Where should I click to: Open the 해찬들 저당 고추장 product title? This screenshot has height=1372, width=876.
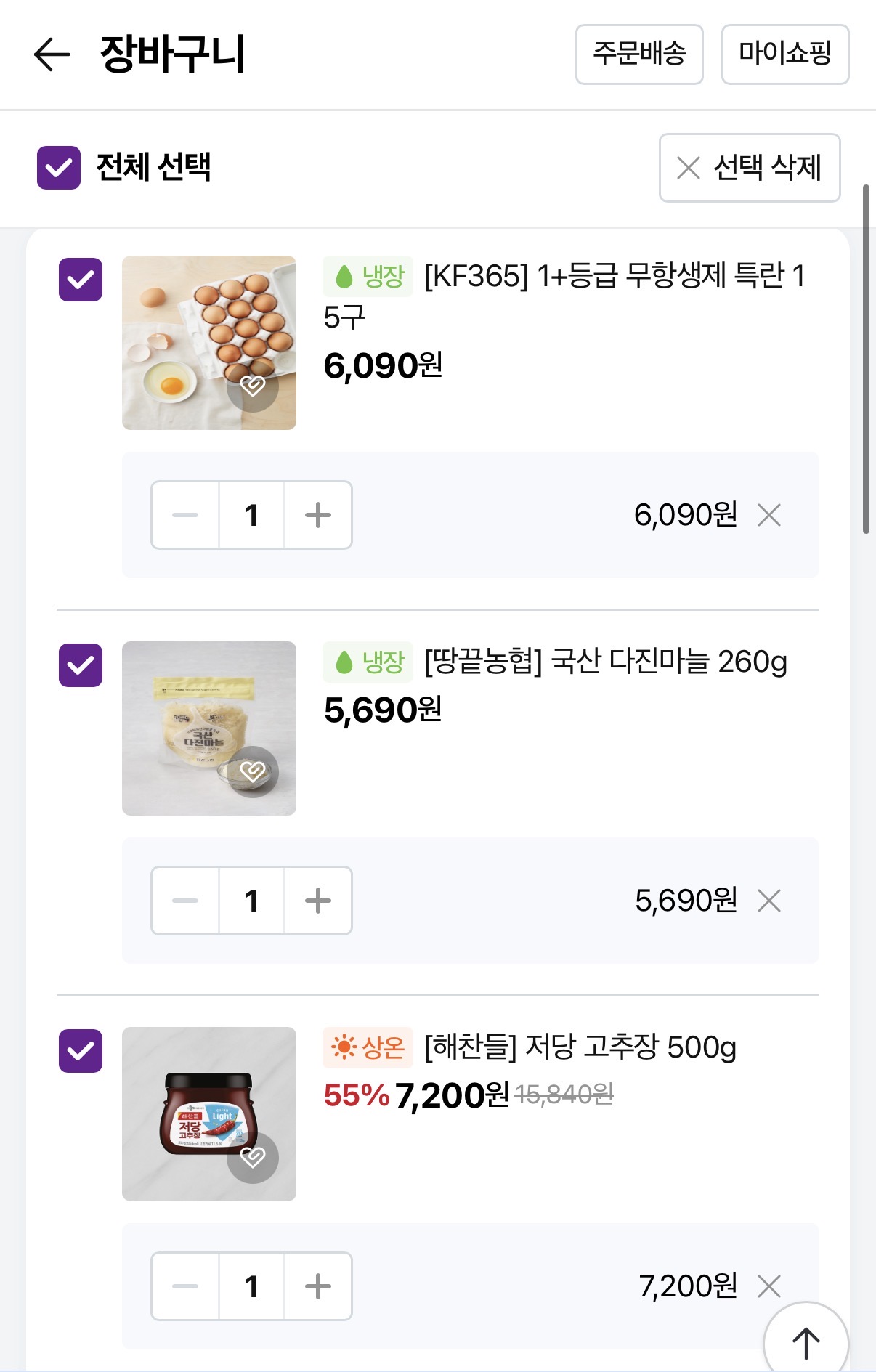tap(580, 1047)
